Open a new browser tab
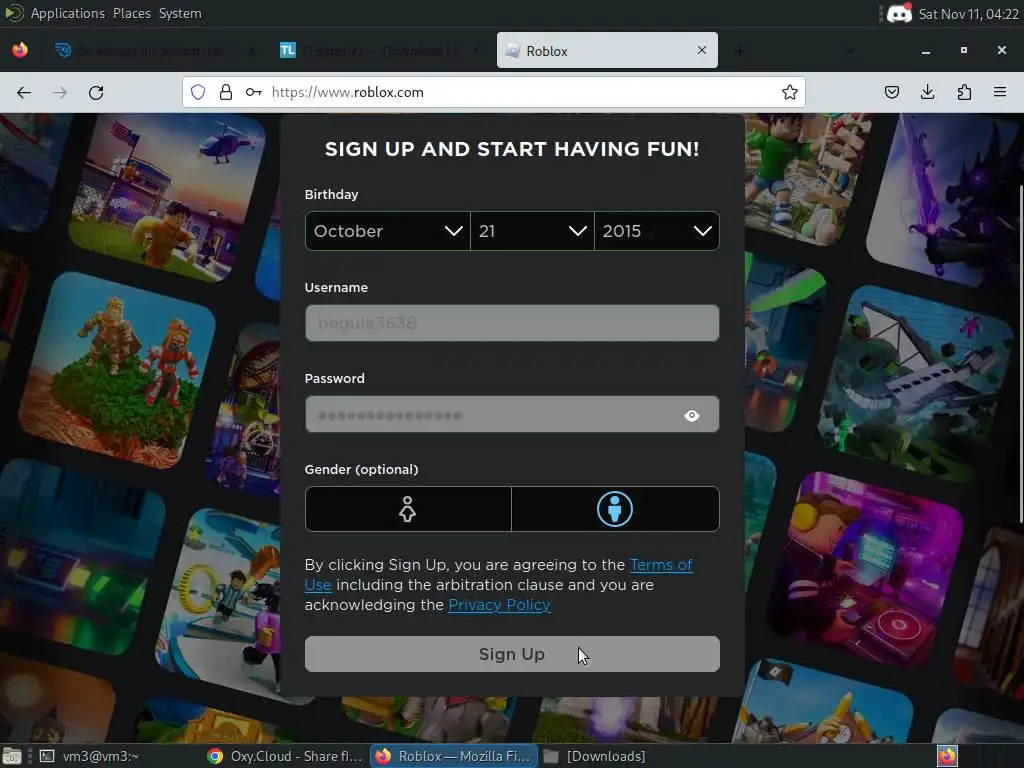Screen dimensions: 1024x768 739,50
